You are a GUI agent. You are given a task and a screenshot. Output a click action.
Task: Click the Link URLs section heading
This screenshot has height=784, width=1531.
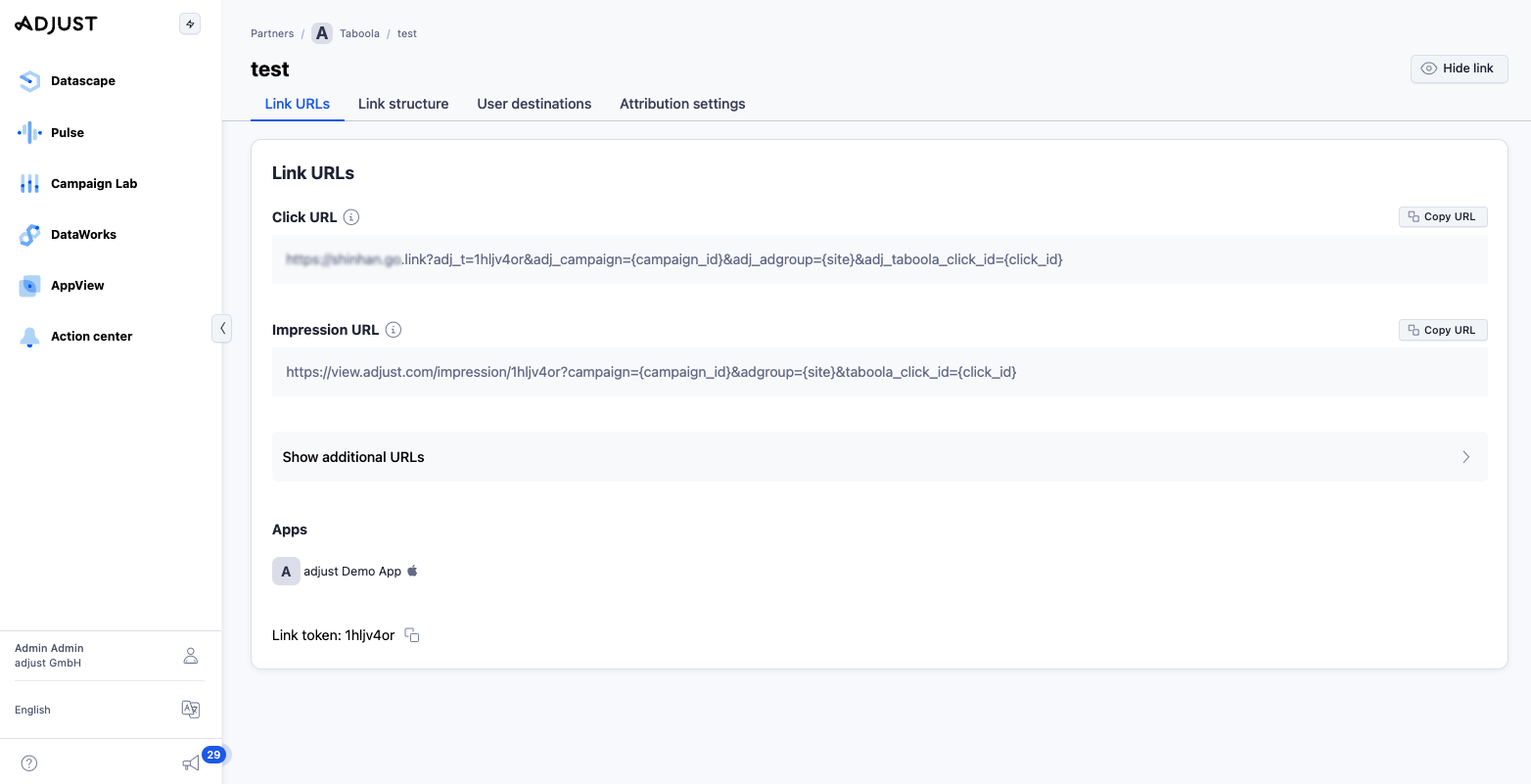pos(313,173)
